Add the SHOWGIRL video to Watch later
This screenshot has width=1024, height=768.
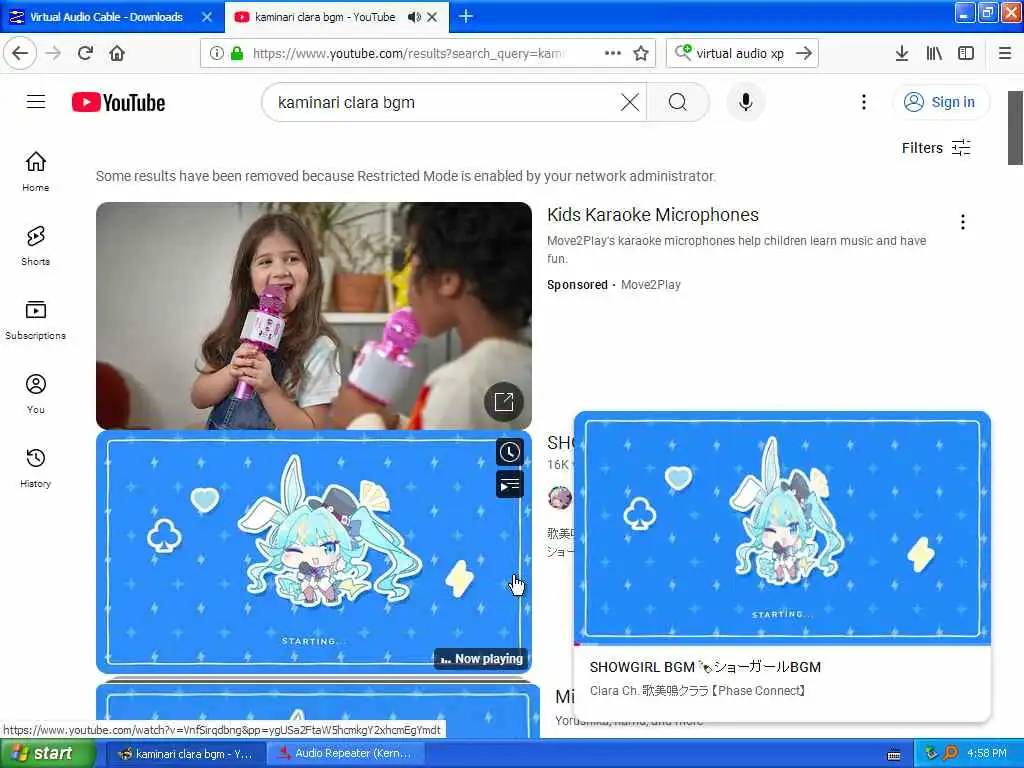coord(509,452)
